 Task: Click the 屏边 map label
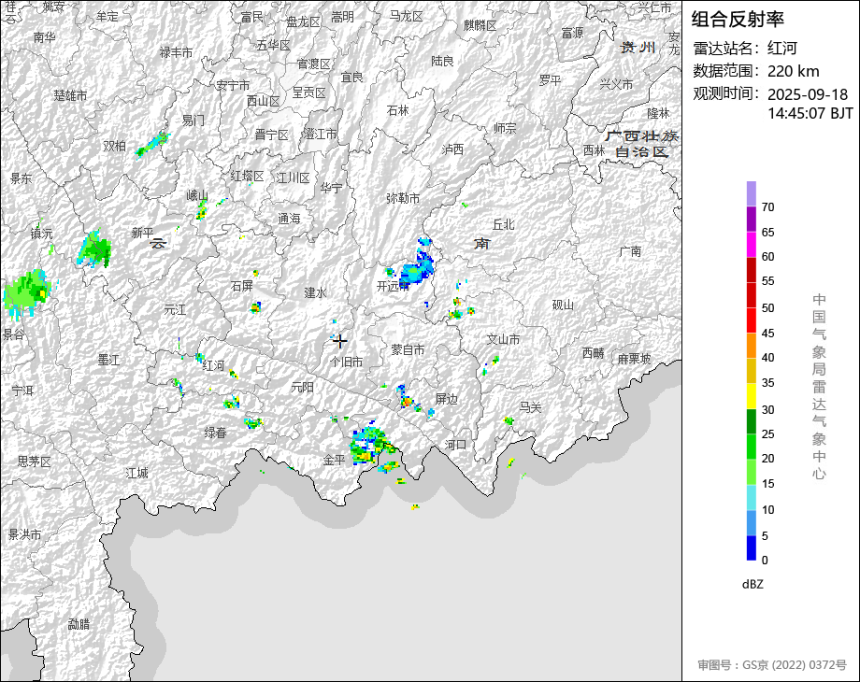[x=446, y=399]
